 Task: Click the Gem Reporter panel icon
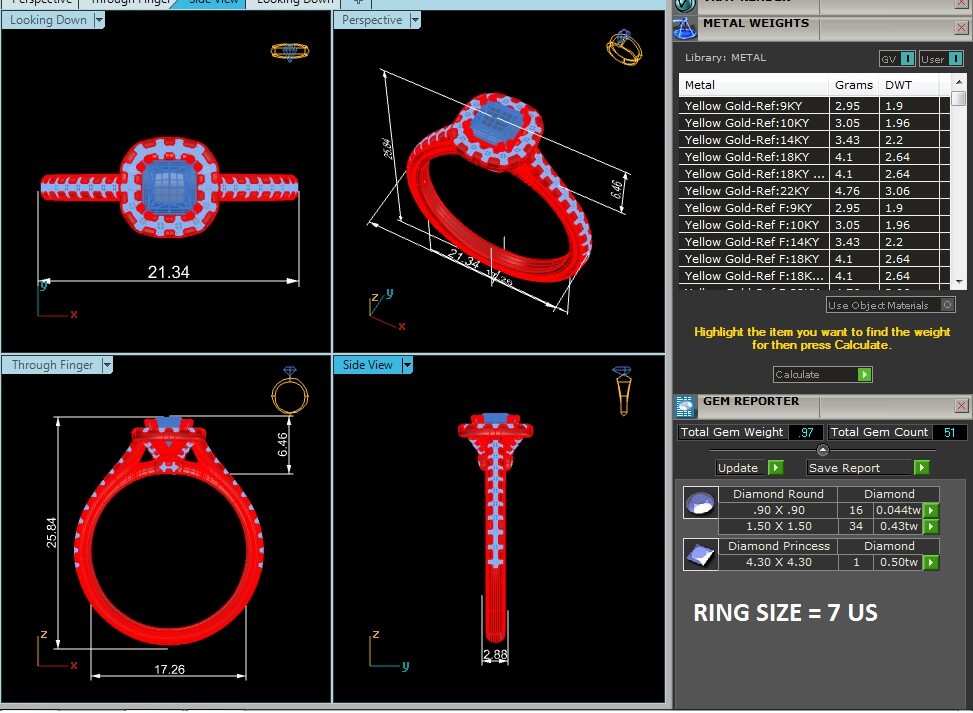click(x=685, y=405)
